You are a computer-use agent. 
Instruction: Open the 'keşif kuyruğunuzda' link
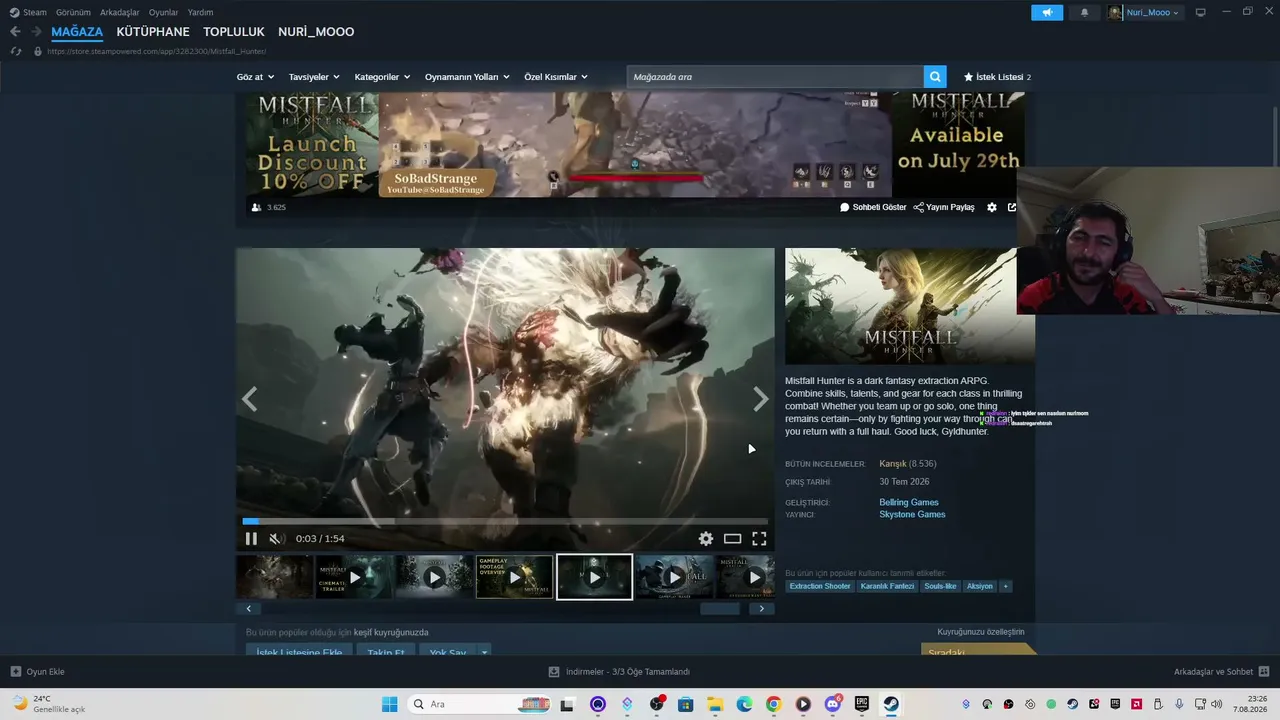pos(391,632)
